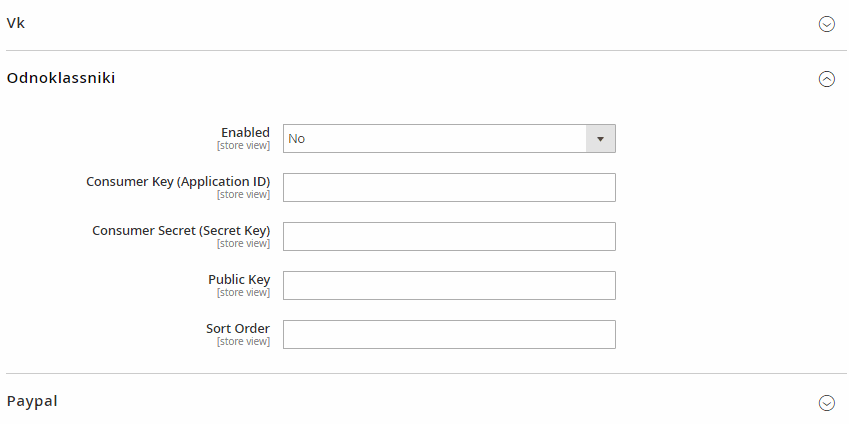This screenshot has width=849, height=424.
Task: Click the Enabled field label
Action: 245,132
